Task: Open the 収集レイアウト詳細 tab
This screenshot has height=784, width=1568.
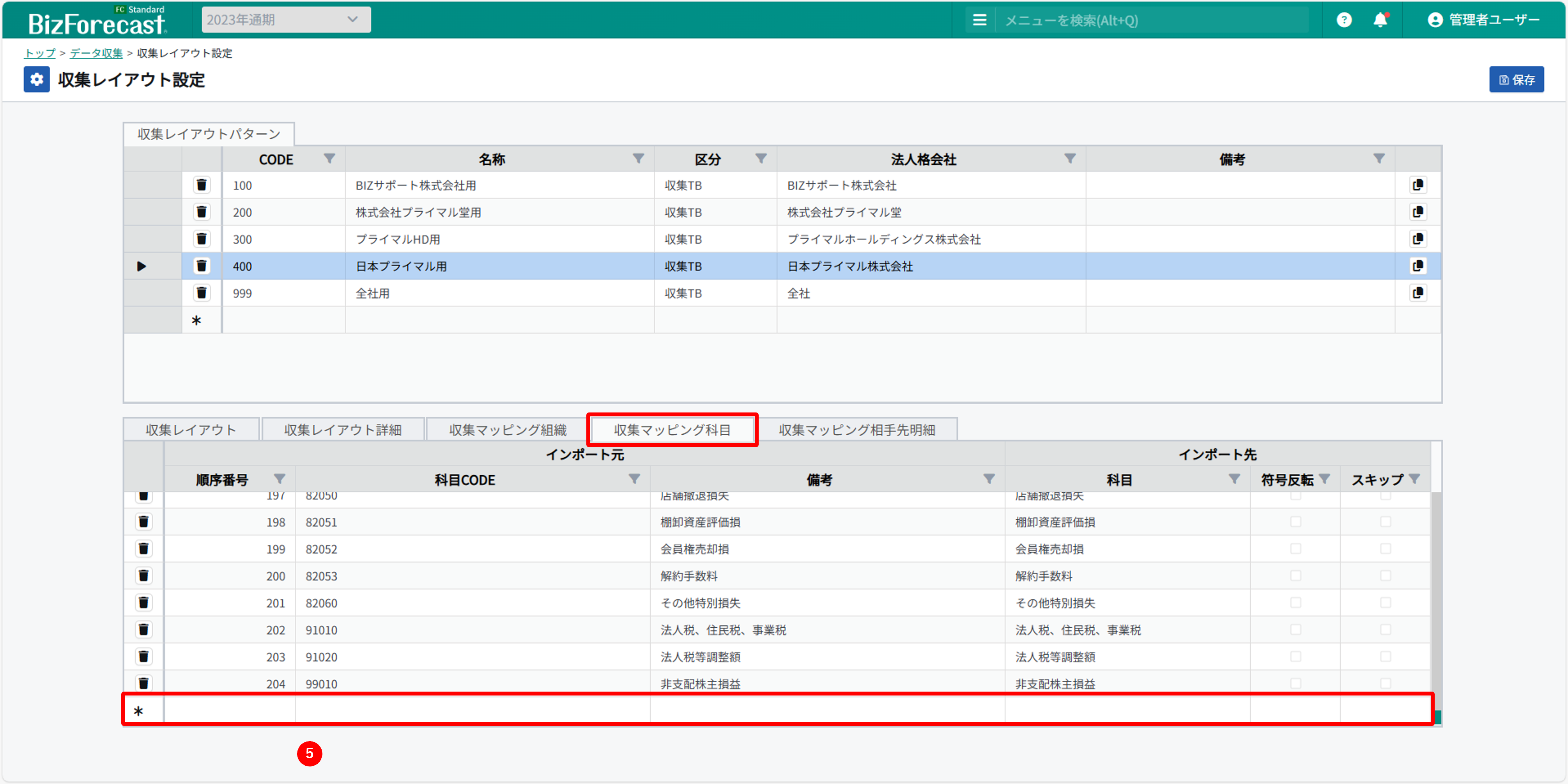Action: 343,430
